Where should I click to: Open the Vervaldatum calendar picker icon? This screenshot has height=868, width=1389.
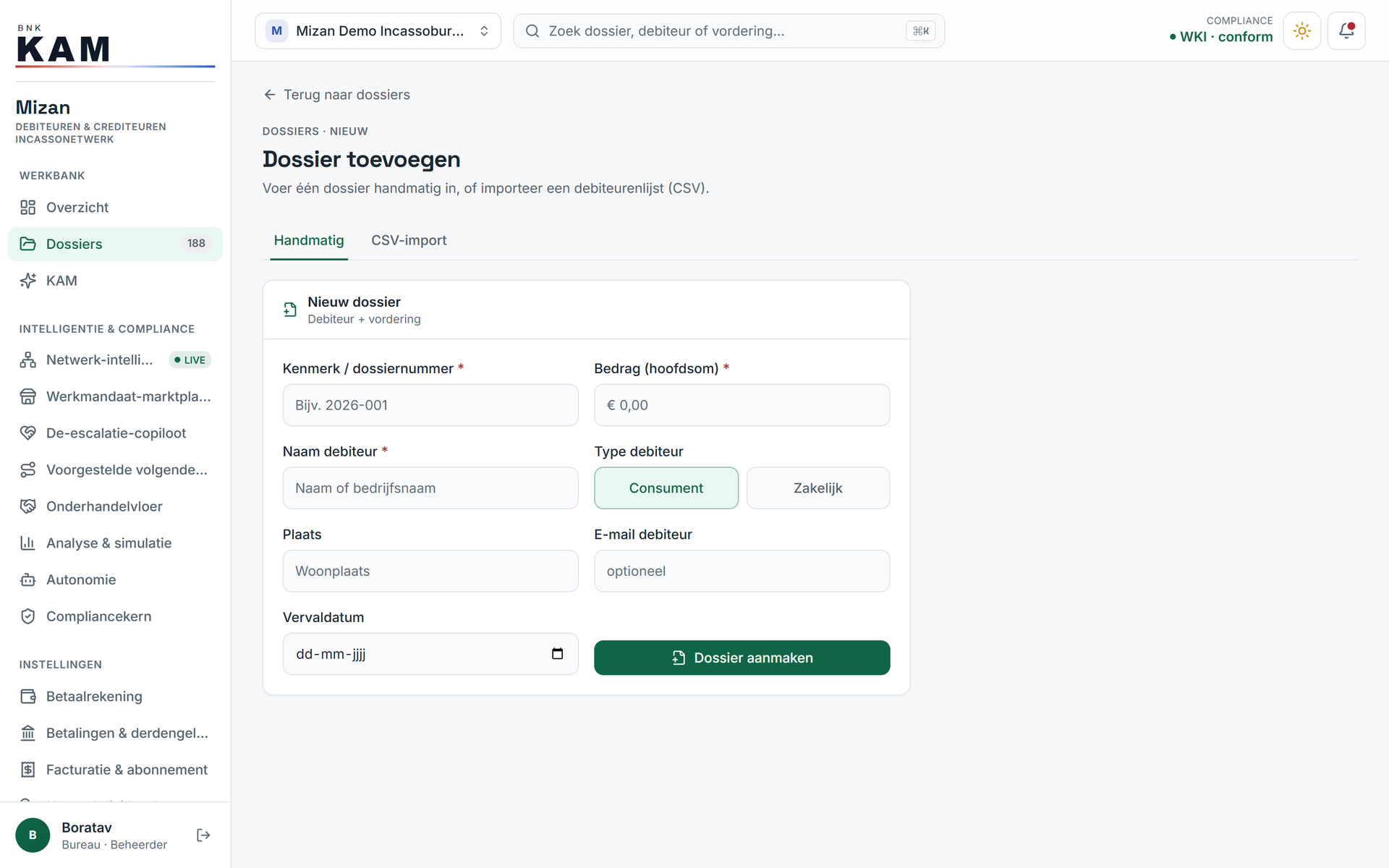557,654
